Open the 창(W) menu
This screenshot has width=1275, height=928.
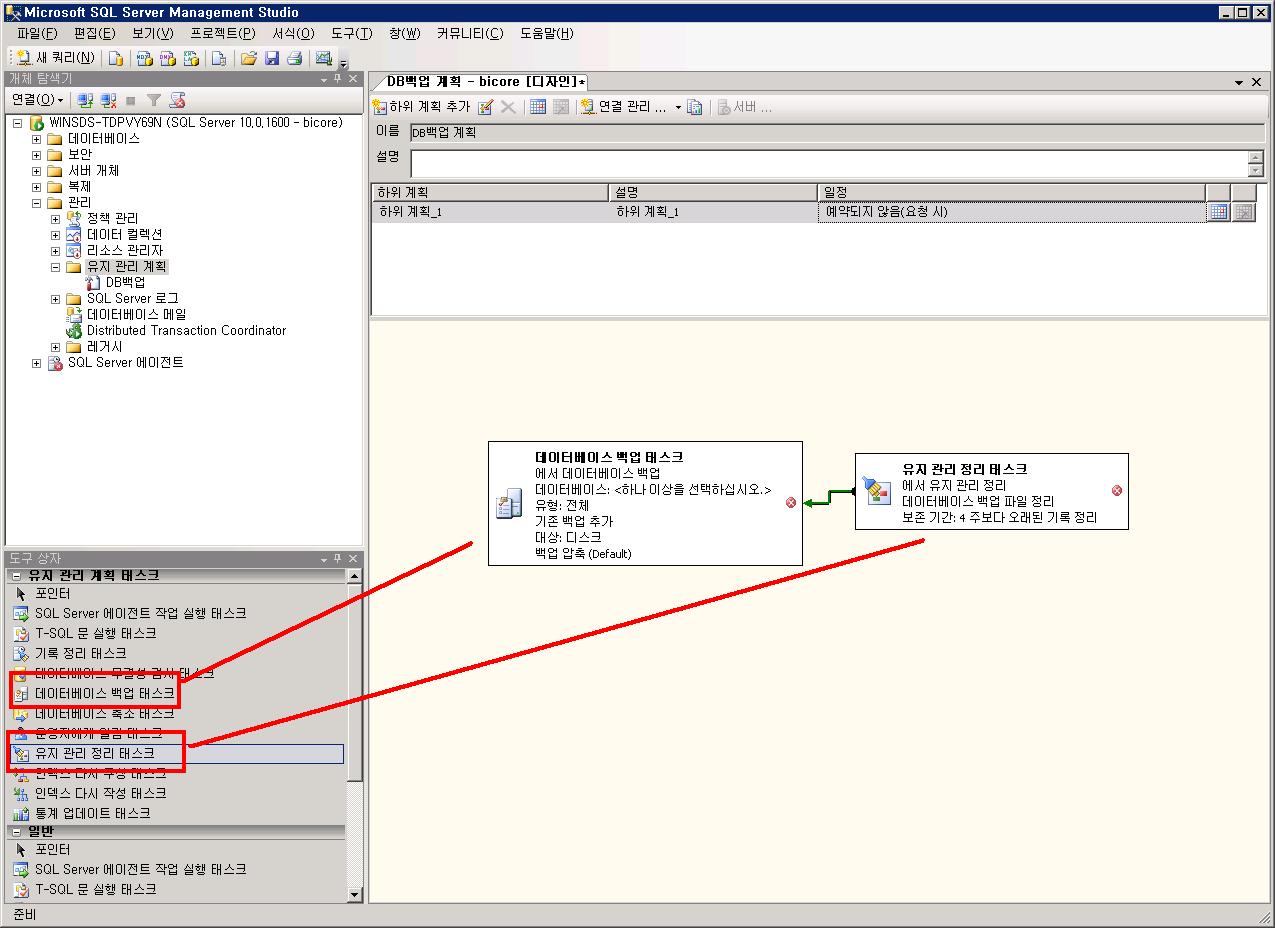pos(404,33)
